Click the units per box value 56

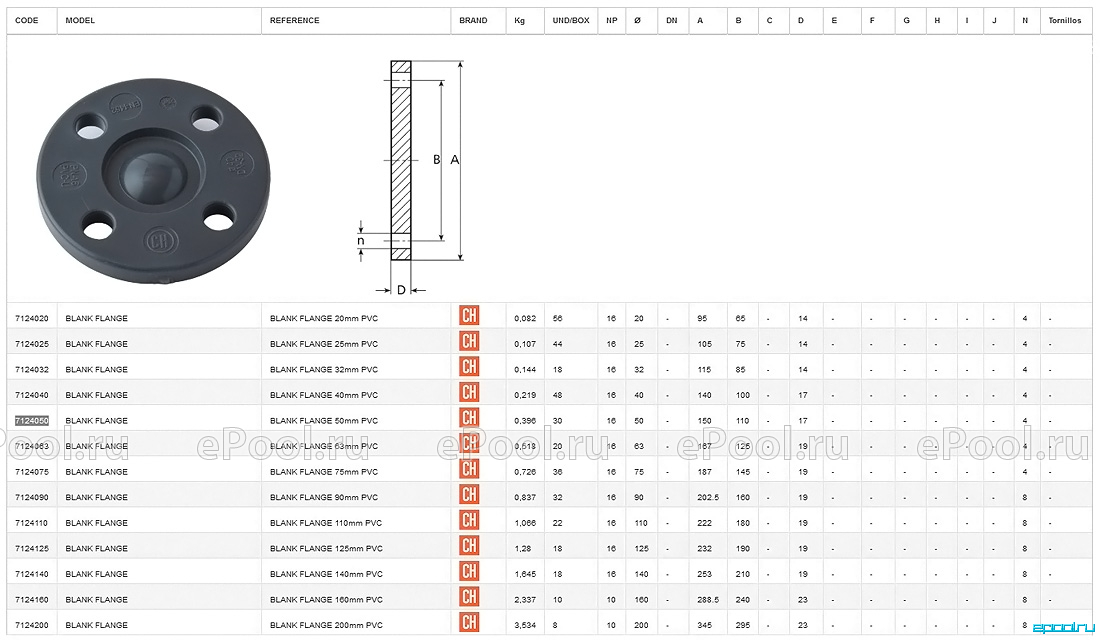558,319
